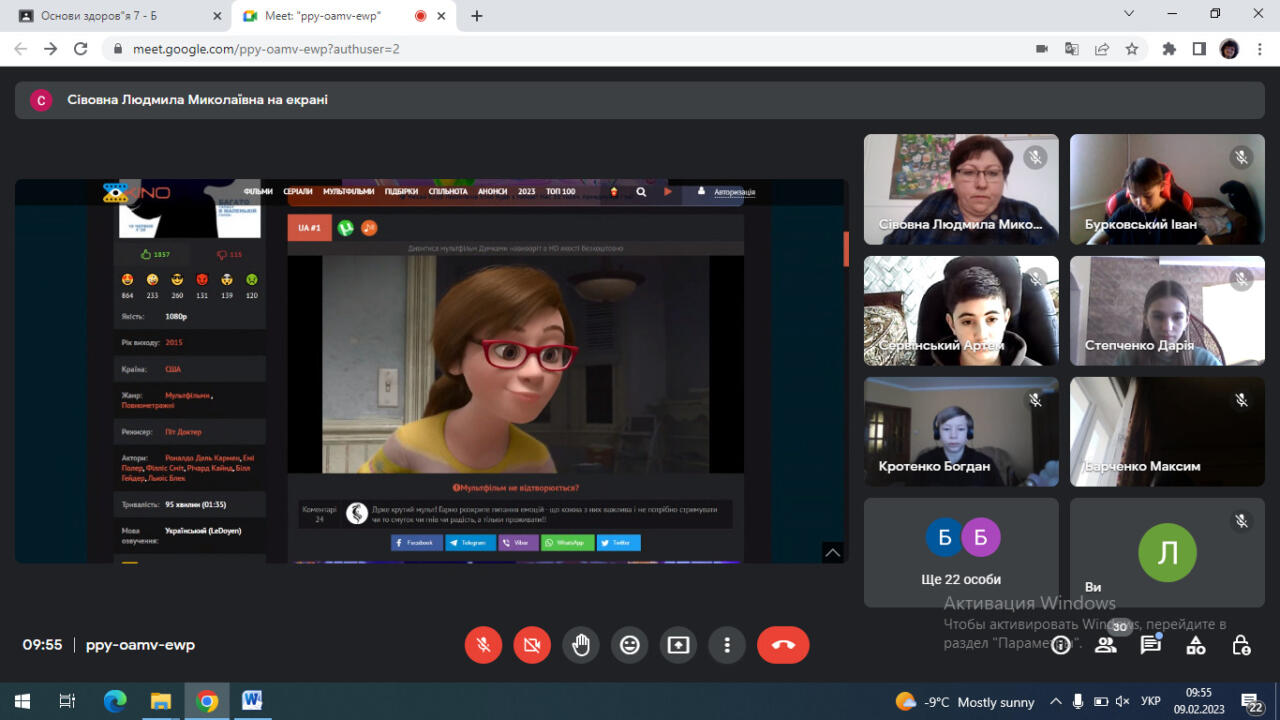Image resolution: width=1280 pixels, height=720 pixels.
Task: Select the UA #1 player tab
Action: pyautogui.click(x=309, y=228)
